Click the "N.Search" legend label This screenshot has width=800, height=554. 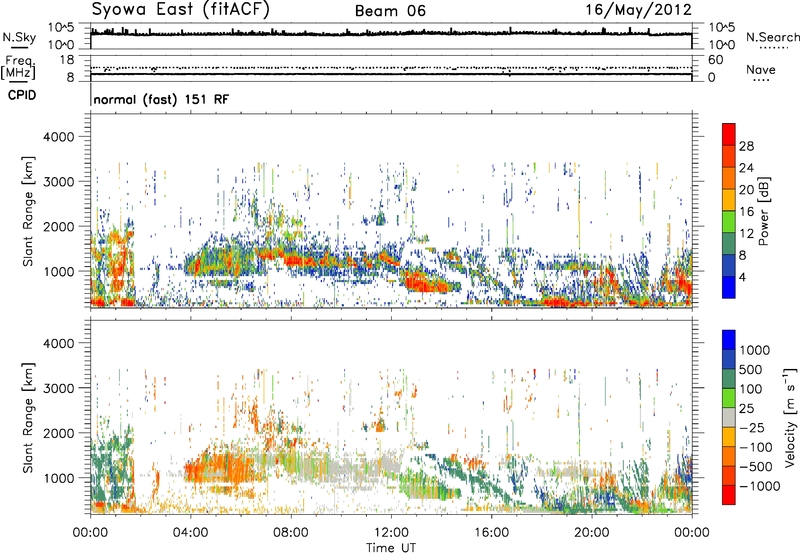coord(772,37)
